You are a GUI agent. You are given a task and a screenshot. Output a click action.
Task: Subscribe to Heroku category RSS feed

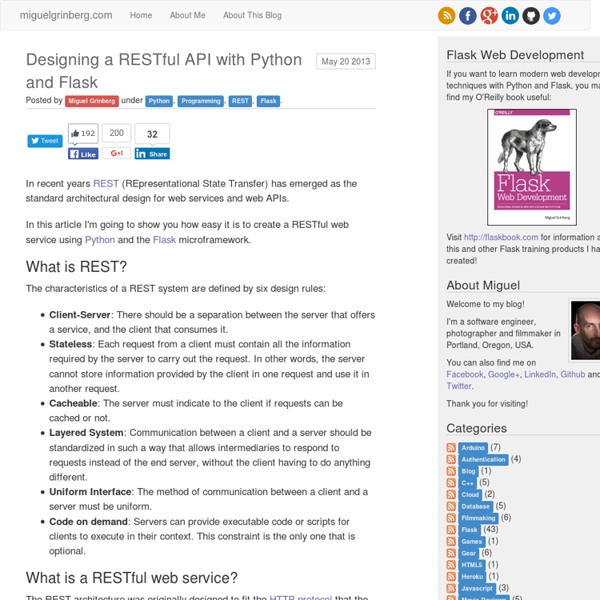(x=451, y=577)
